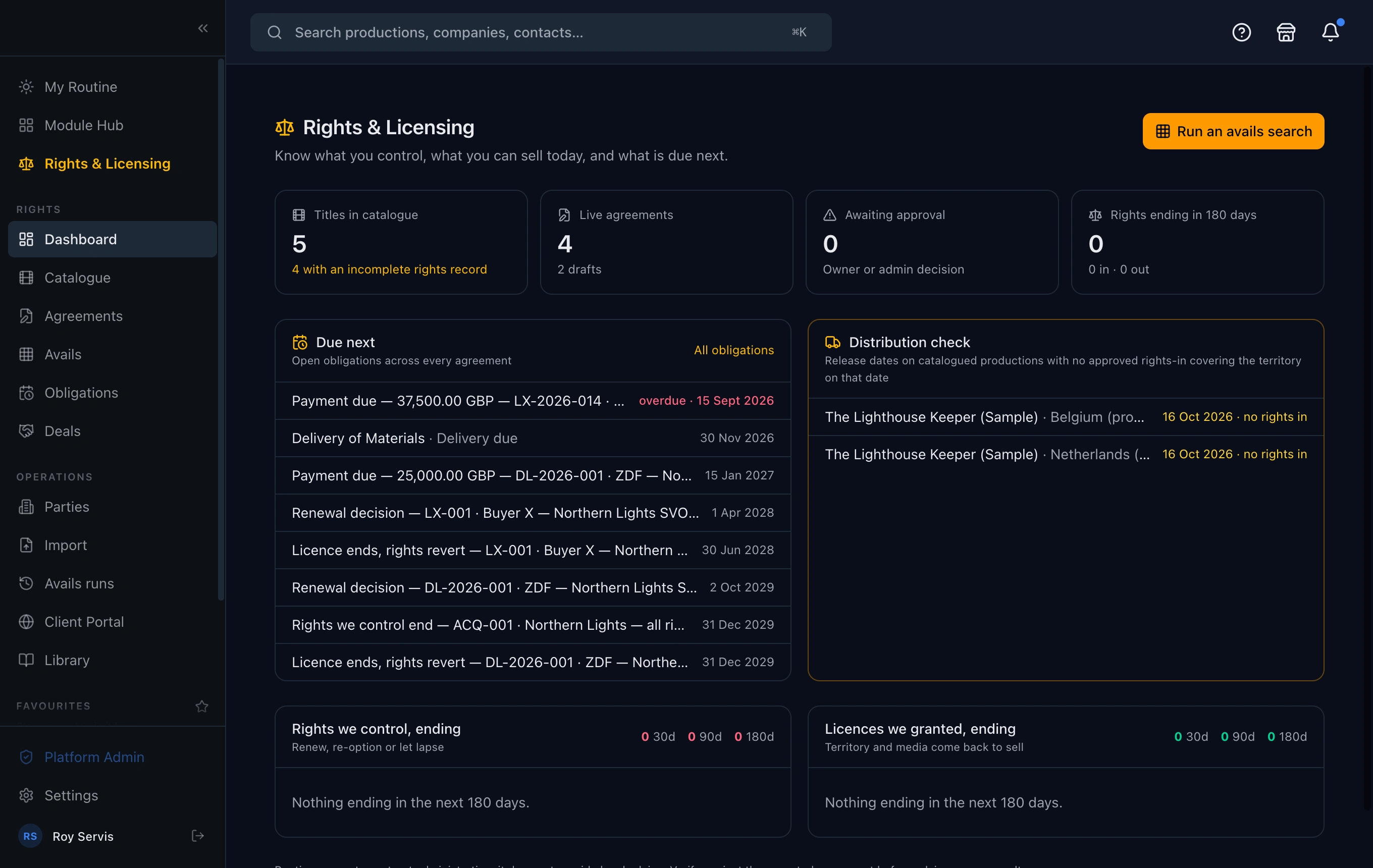Open the Parties page
The width and height of the screenshot is (1373, 868).
[113, 507]
